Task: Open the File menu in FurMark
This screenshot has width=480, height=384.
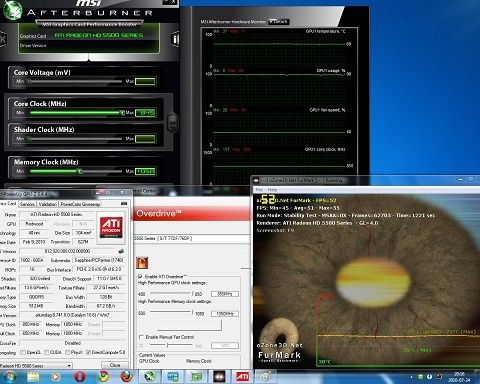Action: 259,189
